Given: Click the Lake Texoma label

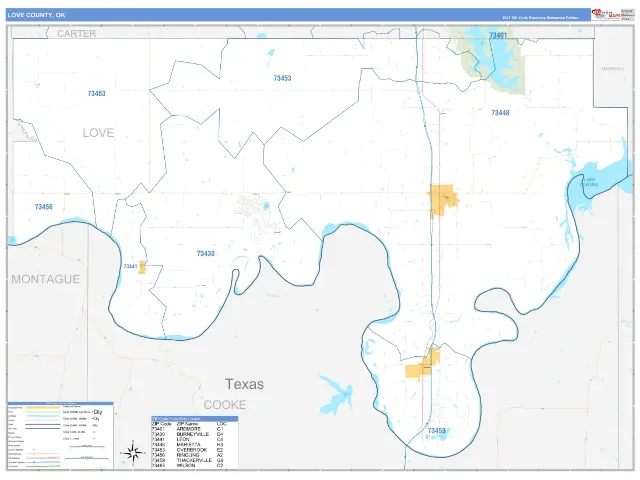Looking at the screenshot, I should tap(589, 182).
